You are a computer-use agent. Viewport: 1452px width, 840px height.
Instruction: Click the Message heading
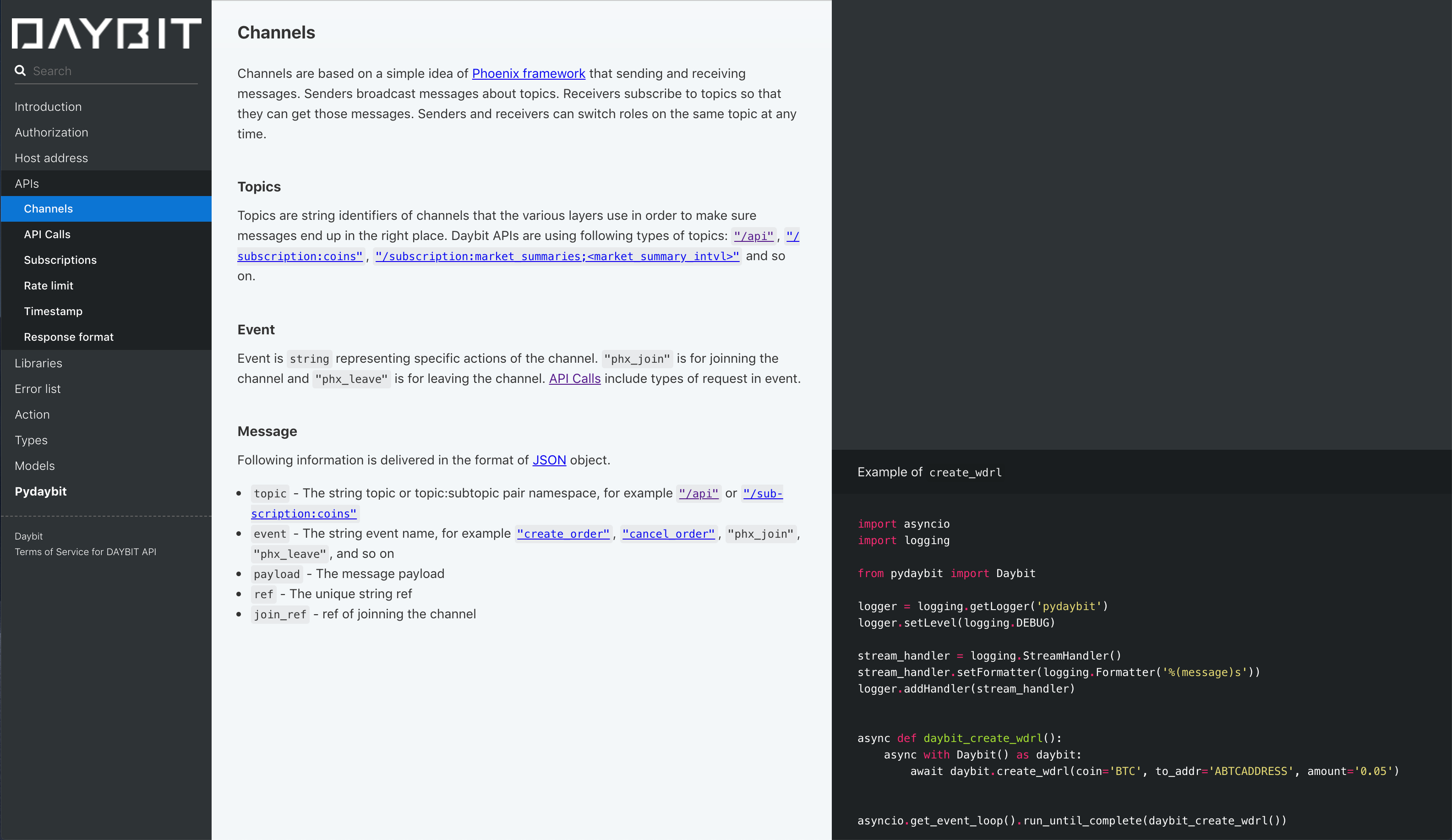tap(267, 431)
